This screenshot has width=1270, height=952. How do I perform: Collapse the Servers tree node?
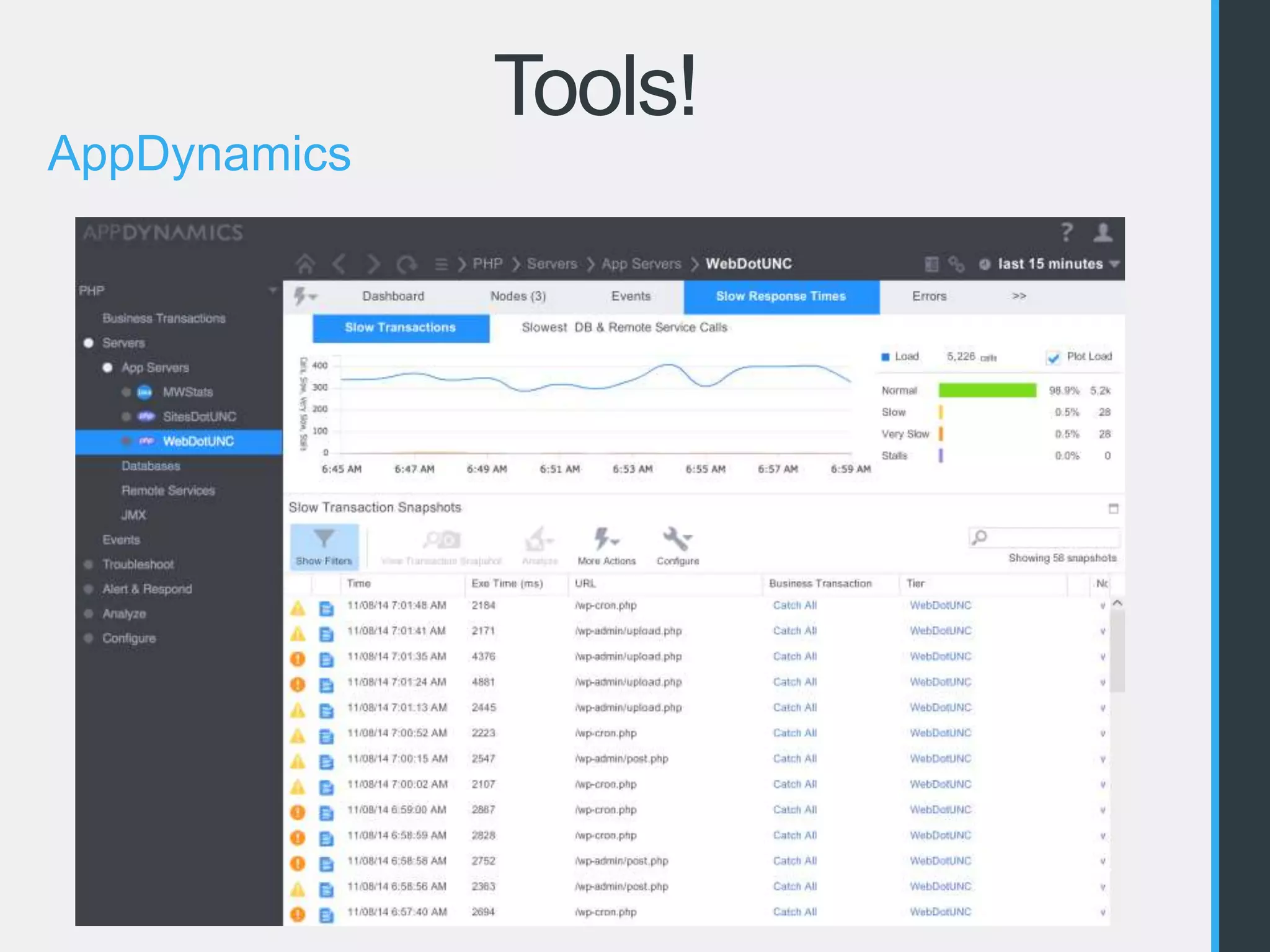[89, 343]
